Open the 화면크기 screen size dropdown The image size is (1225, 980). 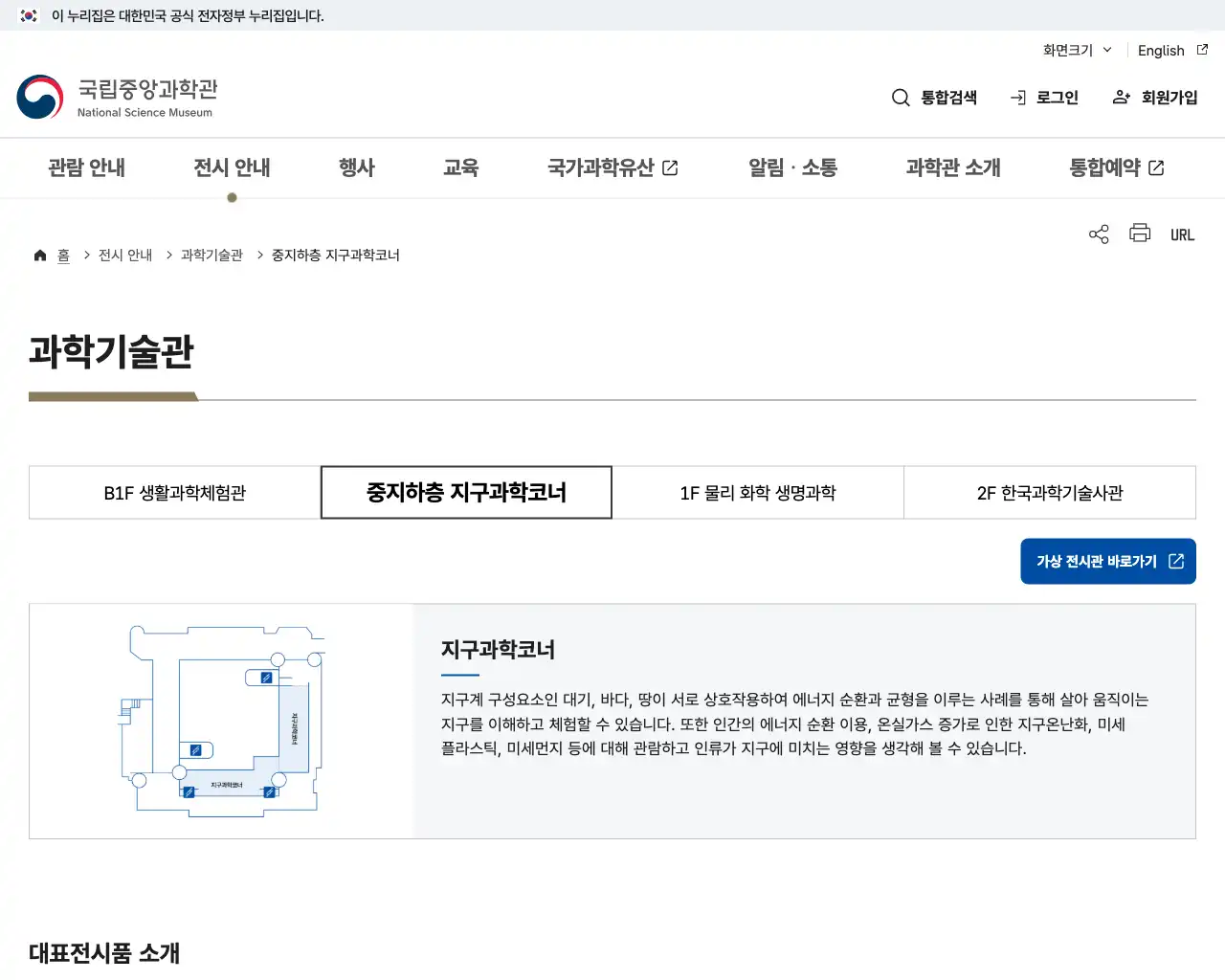[1076, 50]
